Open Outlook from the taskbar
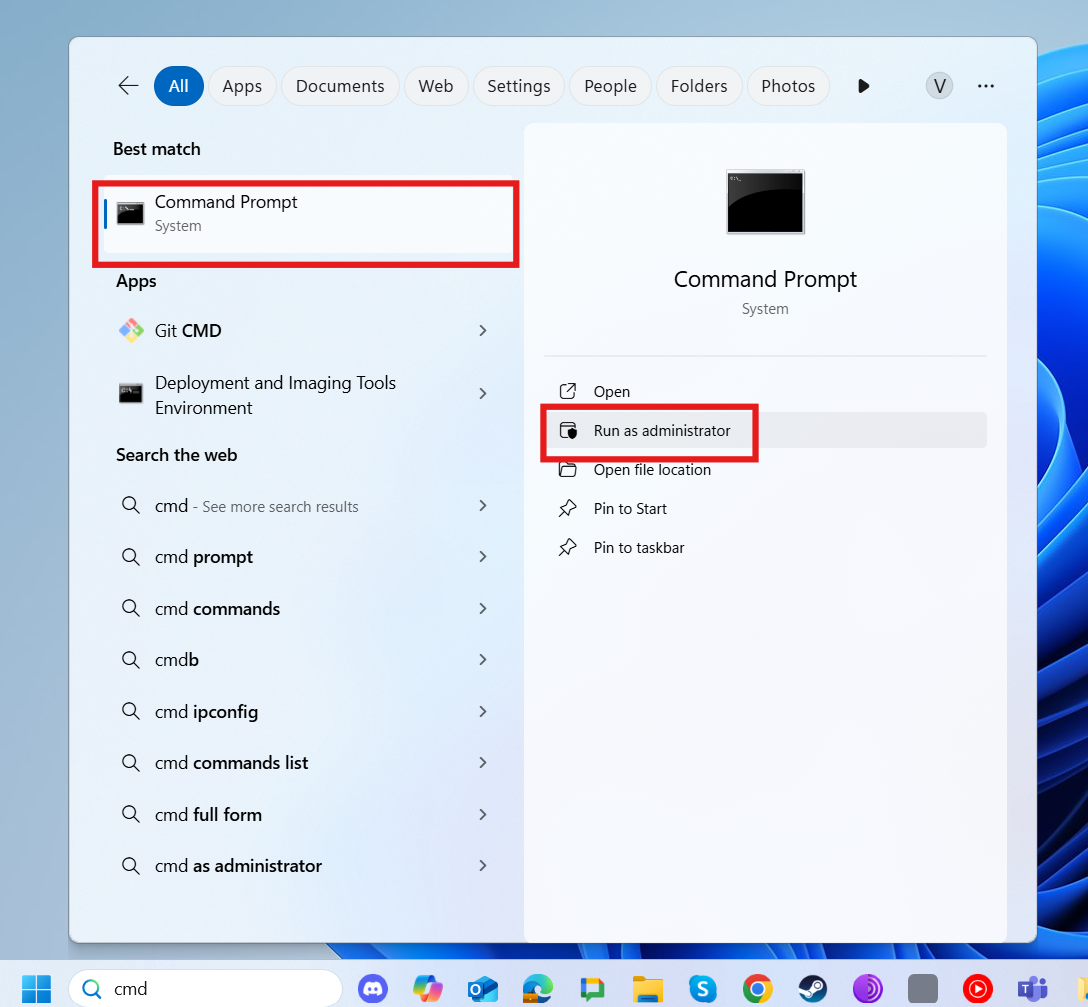The width and height of the screenshot is (1088, 1007). [x=482, y=988]
